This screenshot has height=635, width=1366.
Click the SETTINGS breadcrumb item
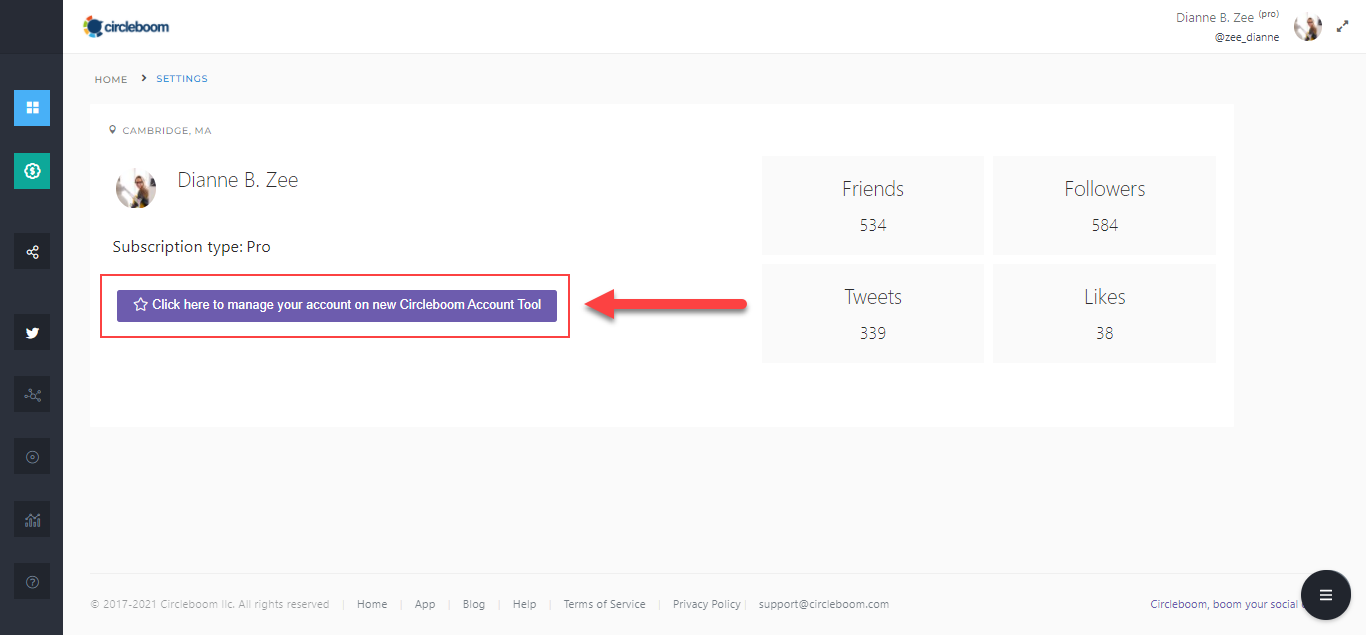click(182, 79)
